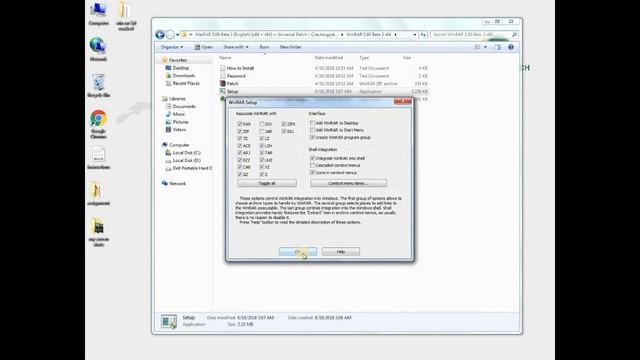Select the Patch archive file icon

(x=222, y=84)
